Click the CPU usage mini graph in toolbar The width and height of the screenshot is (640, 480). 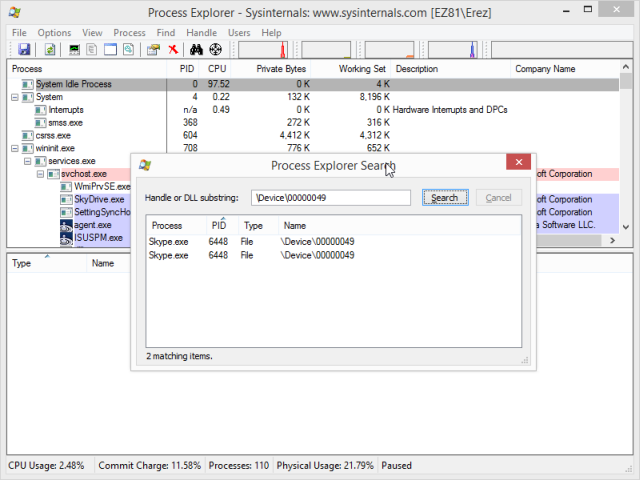point(263,50)
